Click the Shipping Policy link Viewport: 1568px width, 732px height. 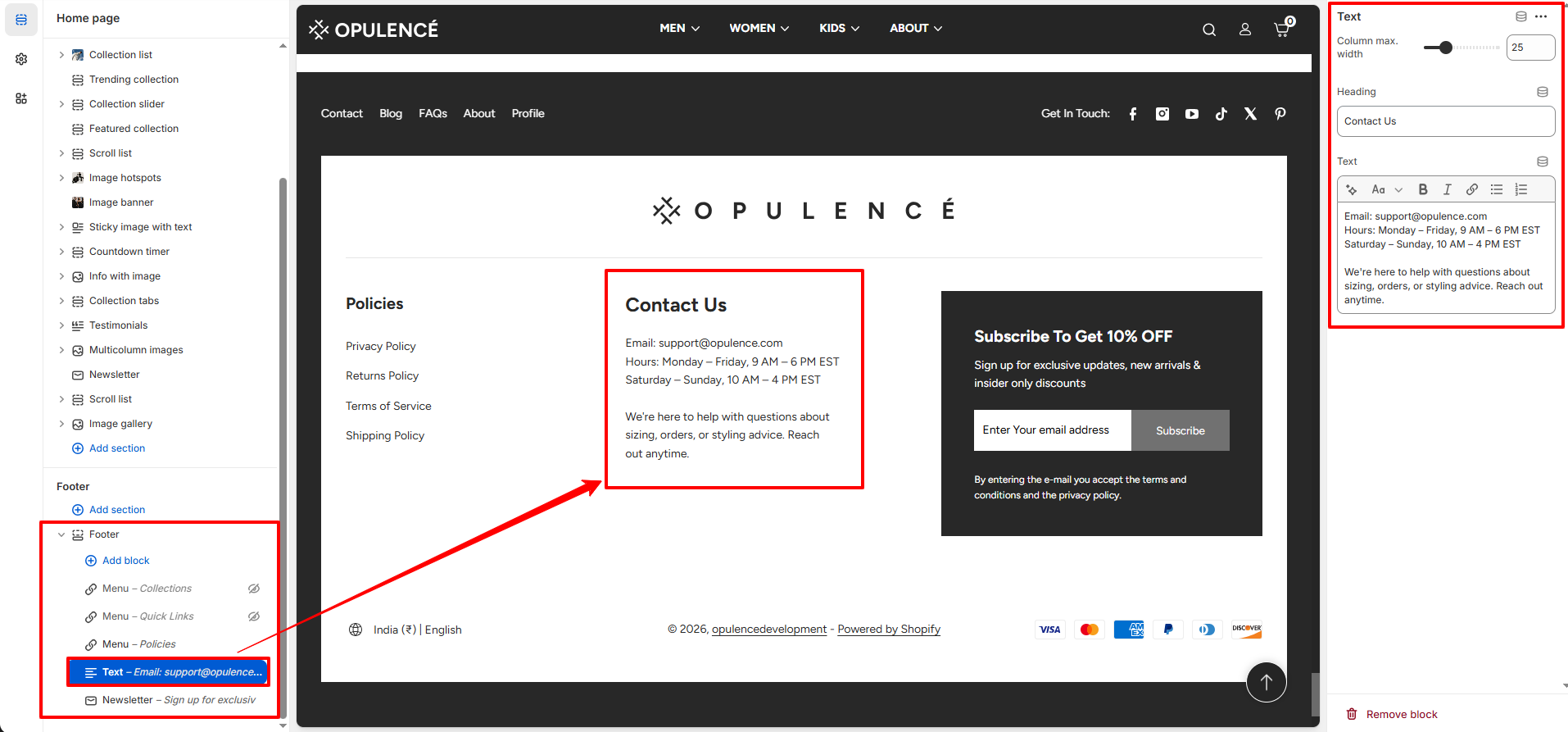[385, 435]
